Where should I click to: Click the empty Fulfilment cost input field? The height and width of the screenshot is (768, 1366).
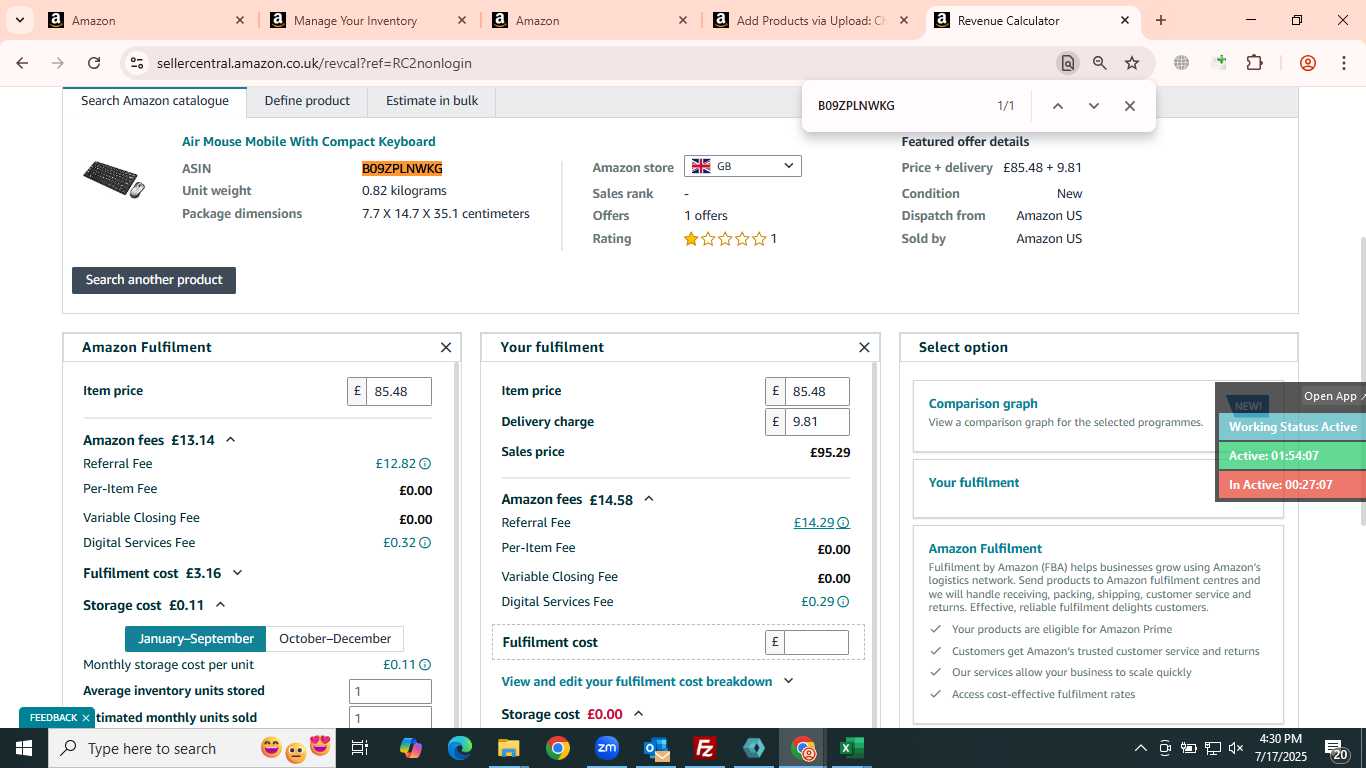point(816,642)
